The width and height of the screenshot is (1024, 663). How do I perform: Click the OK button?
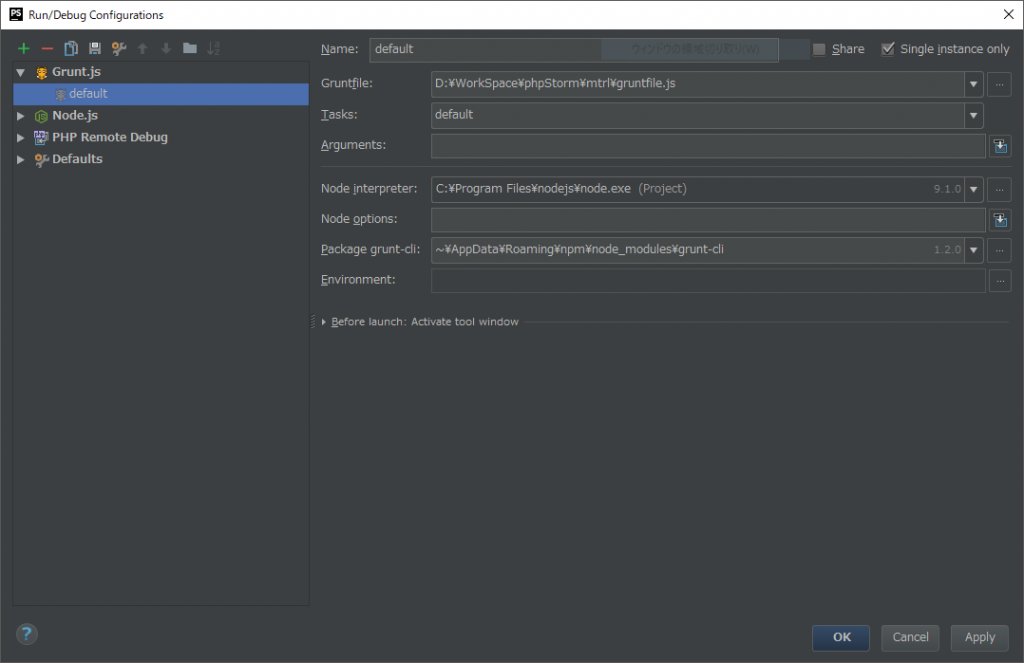(841, 637)
